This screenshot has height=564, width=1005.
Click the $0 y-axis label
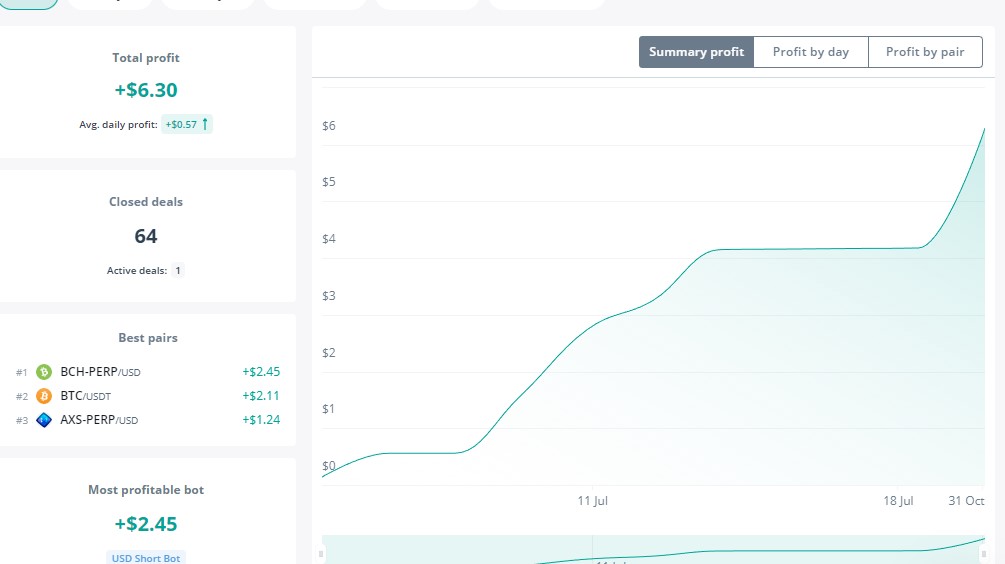[x=329, y=466]
